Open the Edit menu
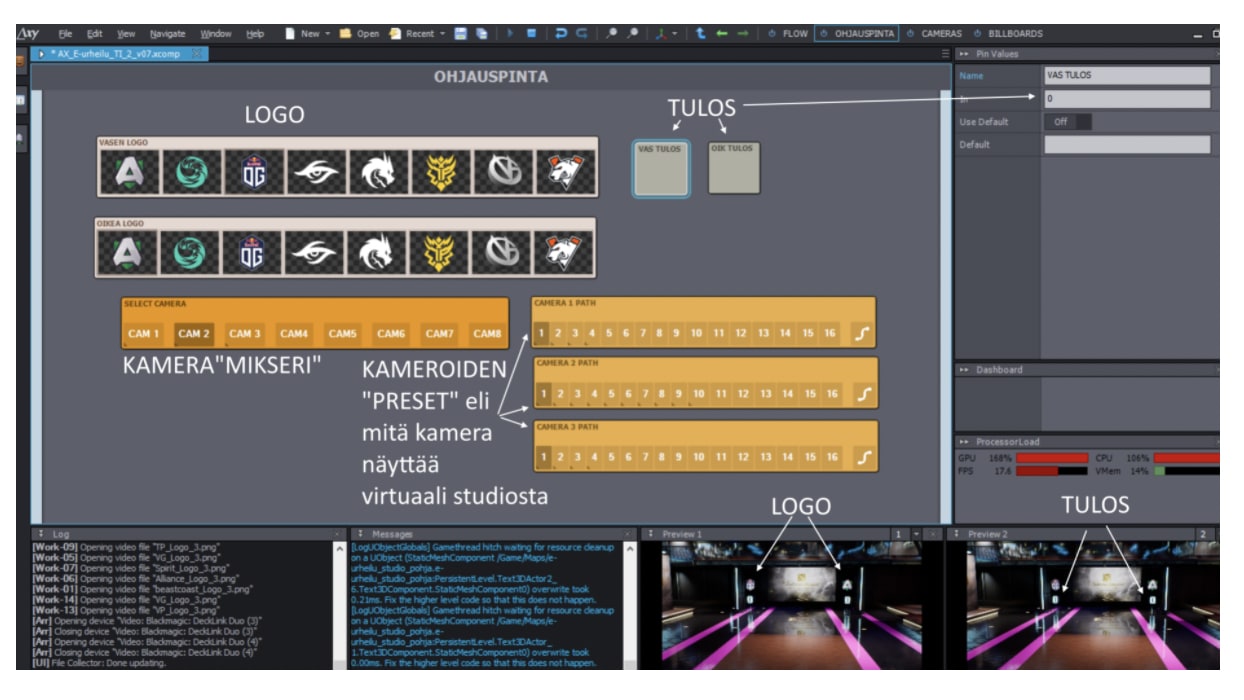 tap(94, 33)
